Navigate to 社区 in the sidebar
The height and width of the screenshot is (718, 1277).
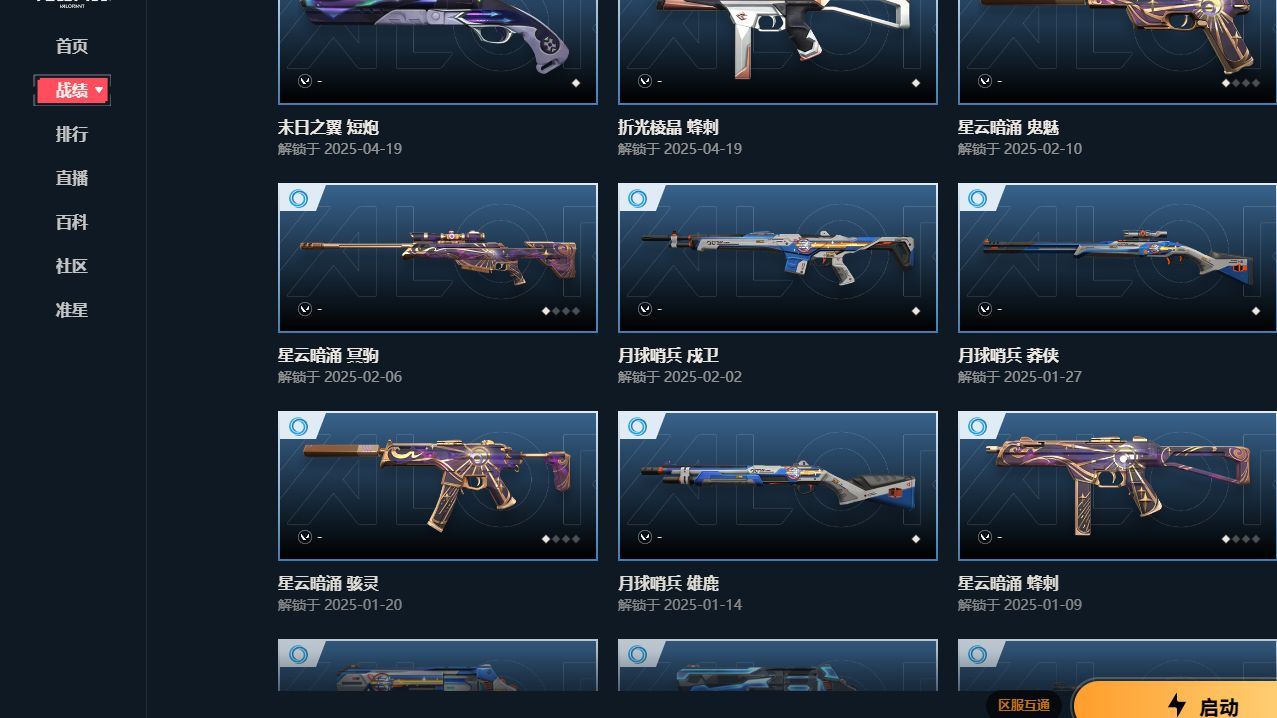(x=72, y=266)
